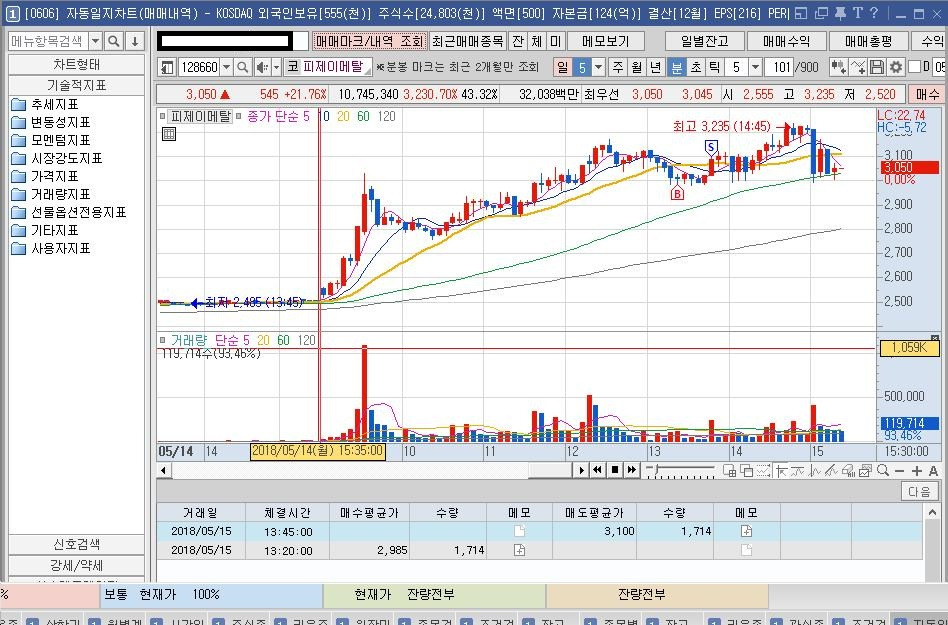This screenshot has width=948, height=625.
Task: Open the 강세/약세 tab in the left panel
Action: tap(76, 565)
